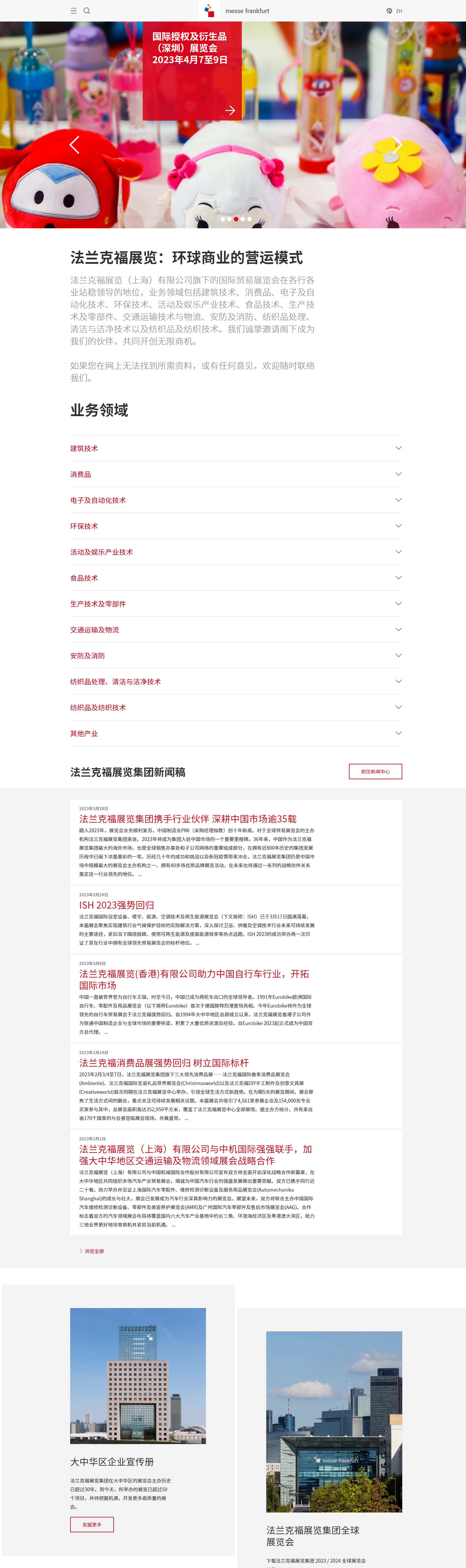The width and height of the screenshot is (466, 1568).
Task: Expand the 其他产业 section
Action: 398,733
